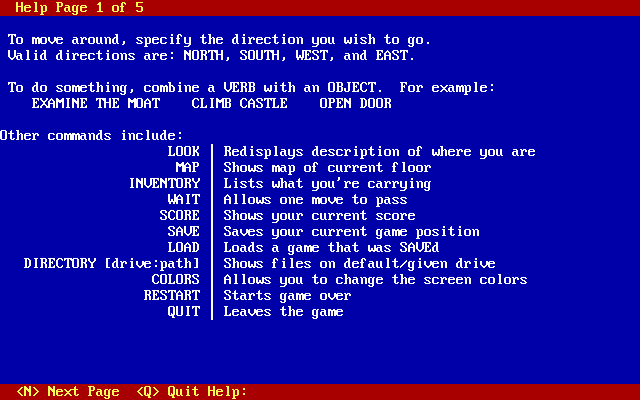Image resolution: width=640 pixels, height=400 pixels.
Task: Click the 'Valid directions are' line
Action: pos(211,56)
